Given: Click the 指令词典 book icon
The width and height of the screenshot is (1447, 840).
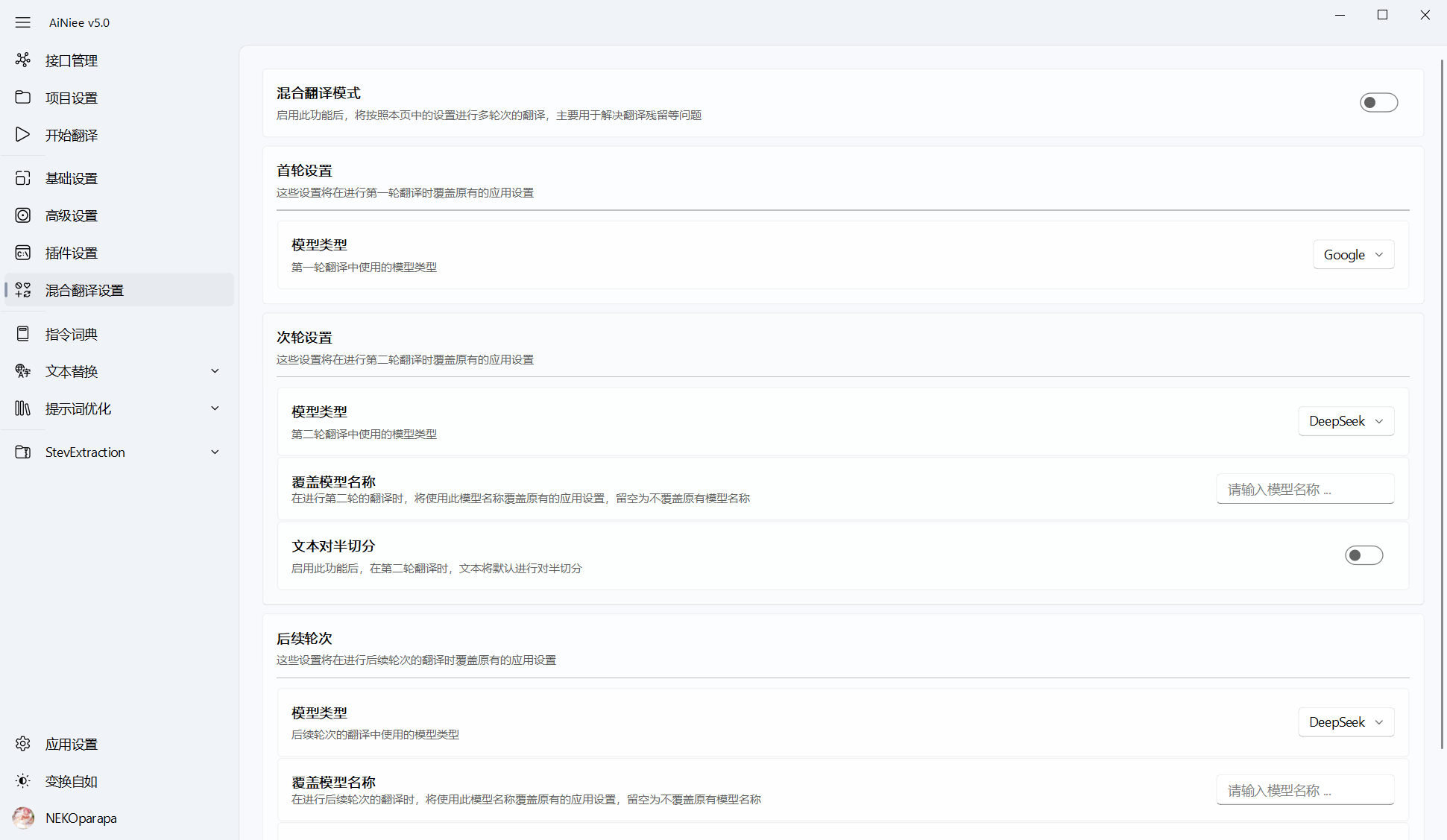Looking at the screenshot, I should pos(23,334).
